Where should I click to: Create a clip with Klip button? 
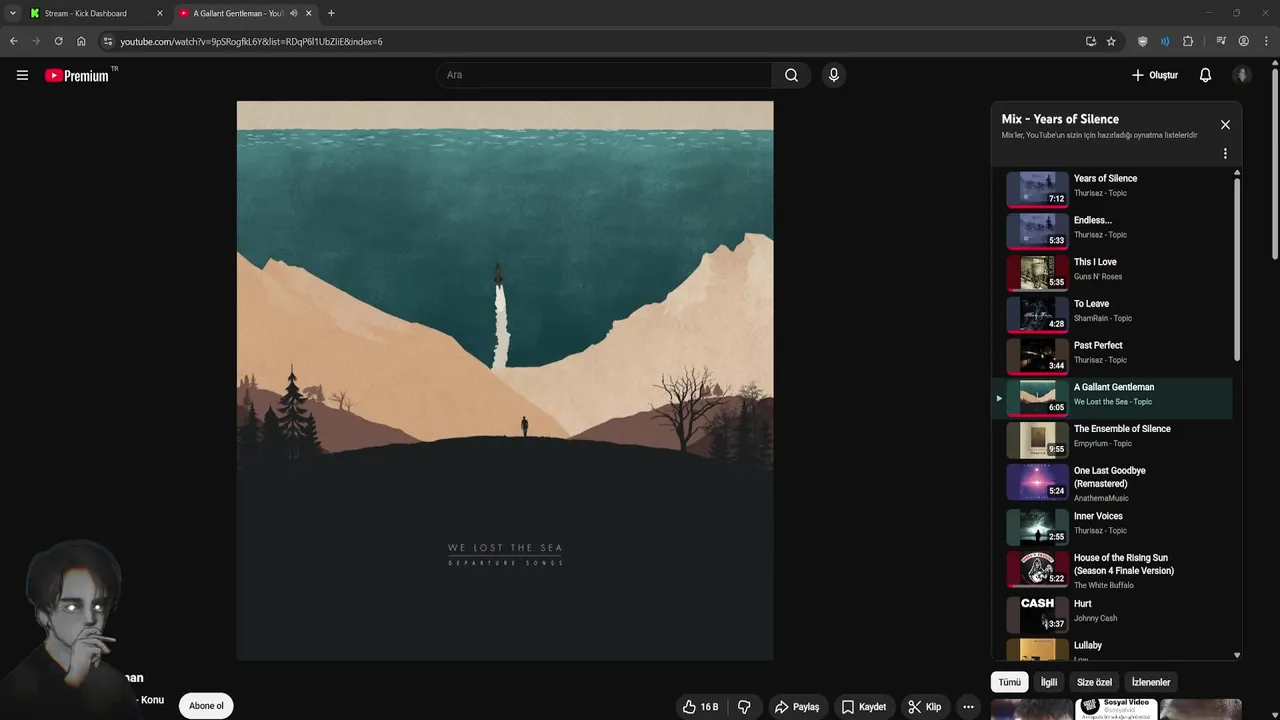(x=925, y=707)
